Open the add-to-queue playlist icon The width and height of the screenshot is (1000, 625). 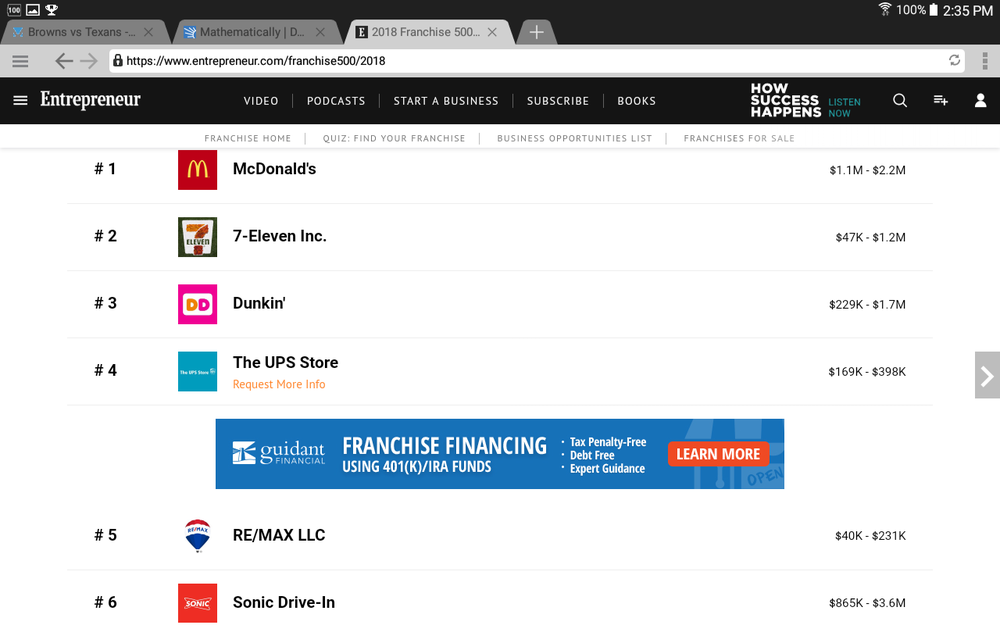click(941, 100)
